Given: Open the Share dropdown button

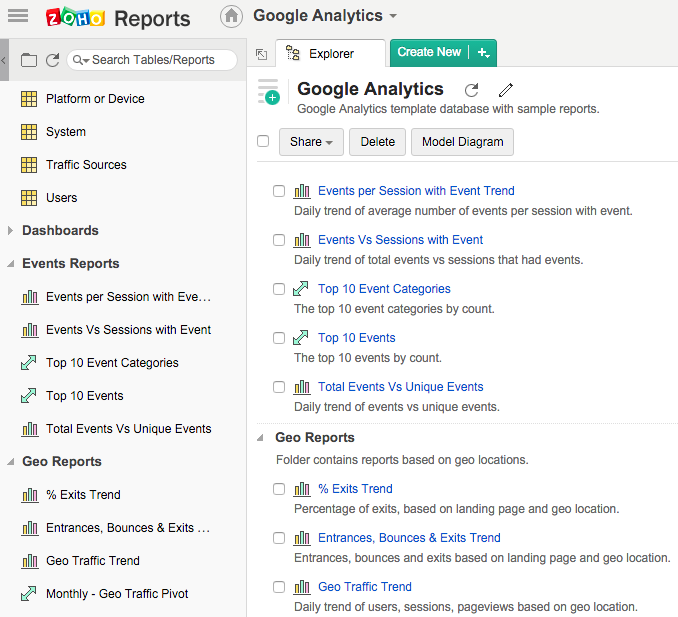Looking at the screenshot, I should click(x=311, y=142).
